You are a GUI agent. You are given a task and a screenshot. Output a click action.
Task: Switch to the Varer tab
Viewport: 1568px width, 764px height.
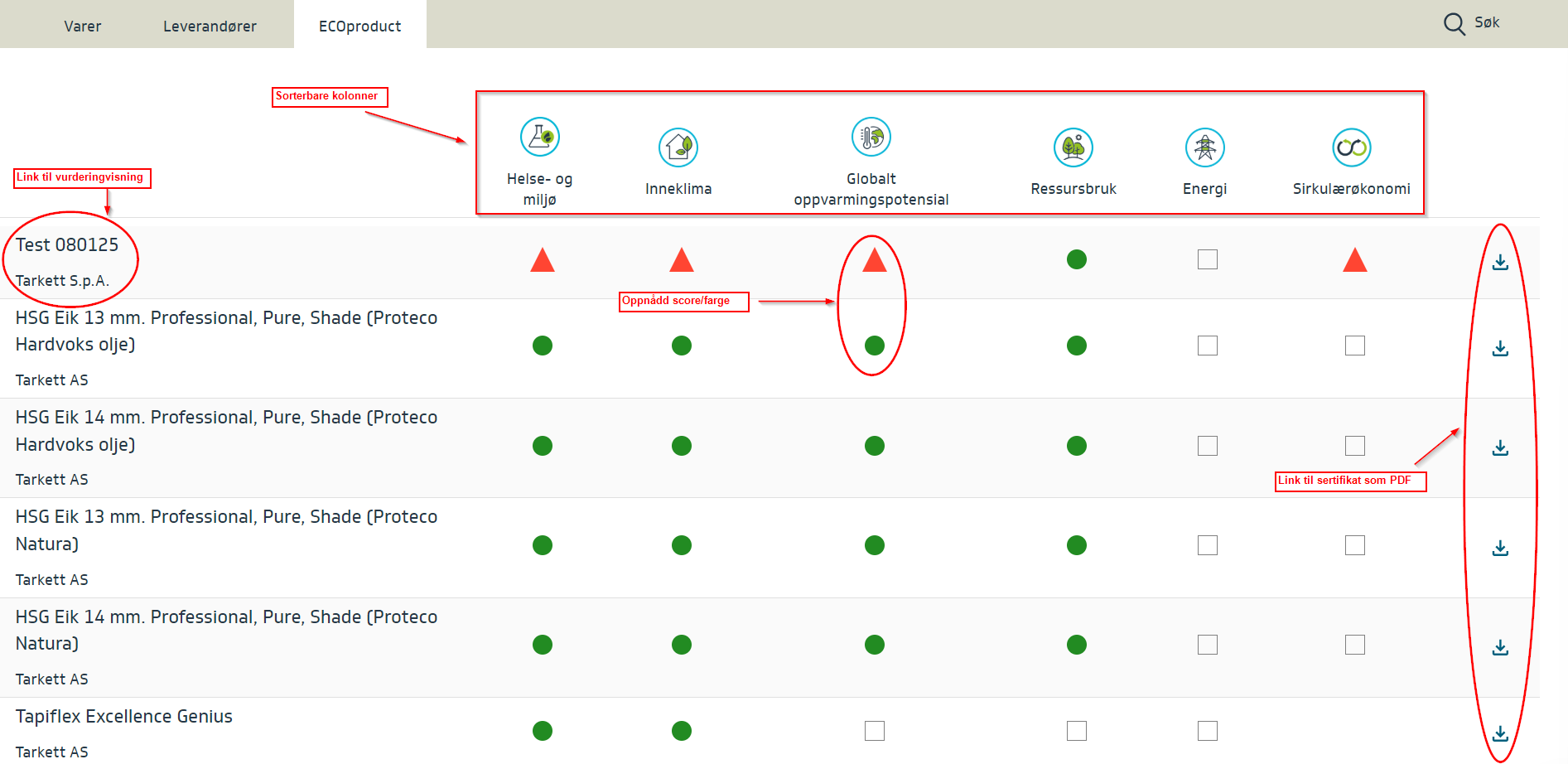83,27
